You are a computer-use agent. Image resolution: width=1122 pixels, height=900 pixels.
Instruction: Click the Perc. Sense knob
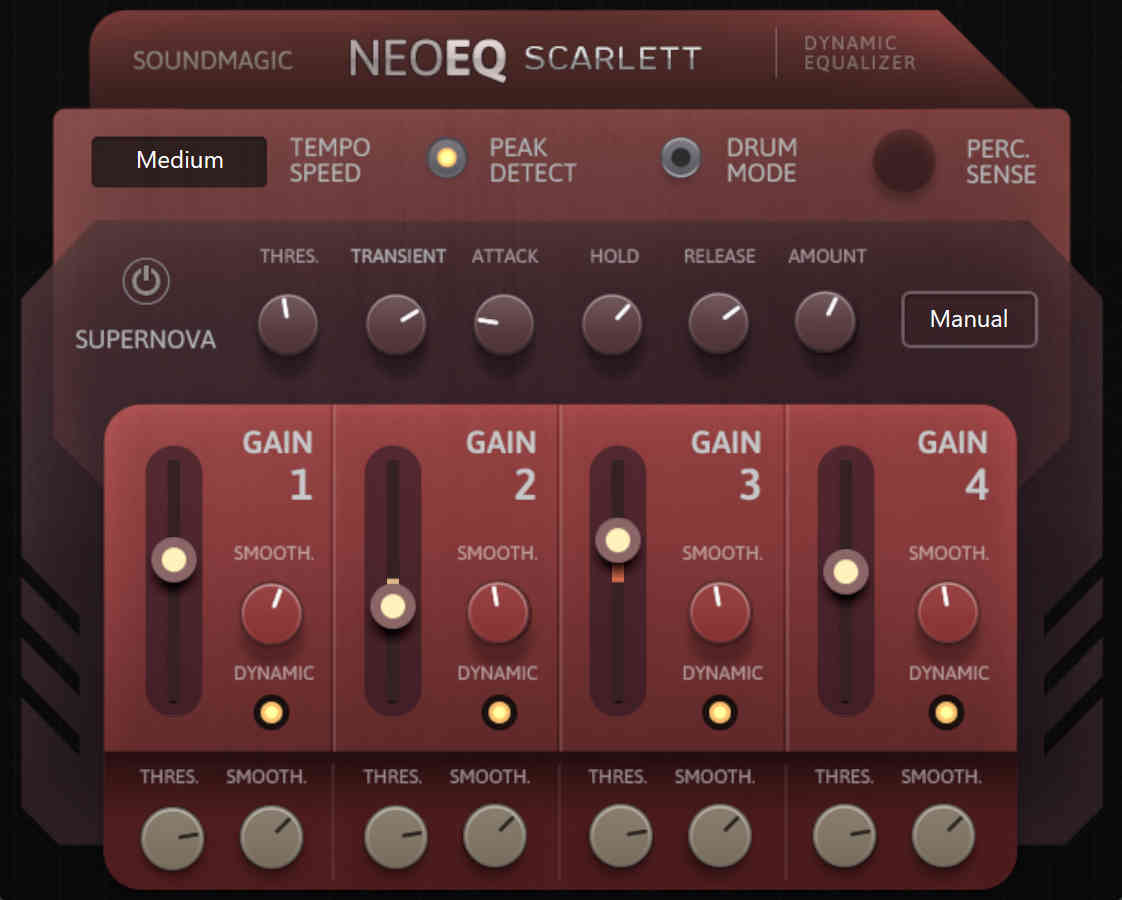tap(904, 160)
